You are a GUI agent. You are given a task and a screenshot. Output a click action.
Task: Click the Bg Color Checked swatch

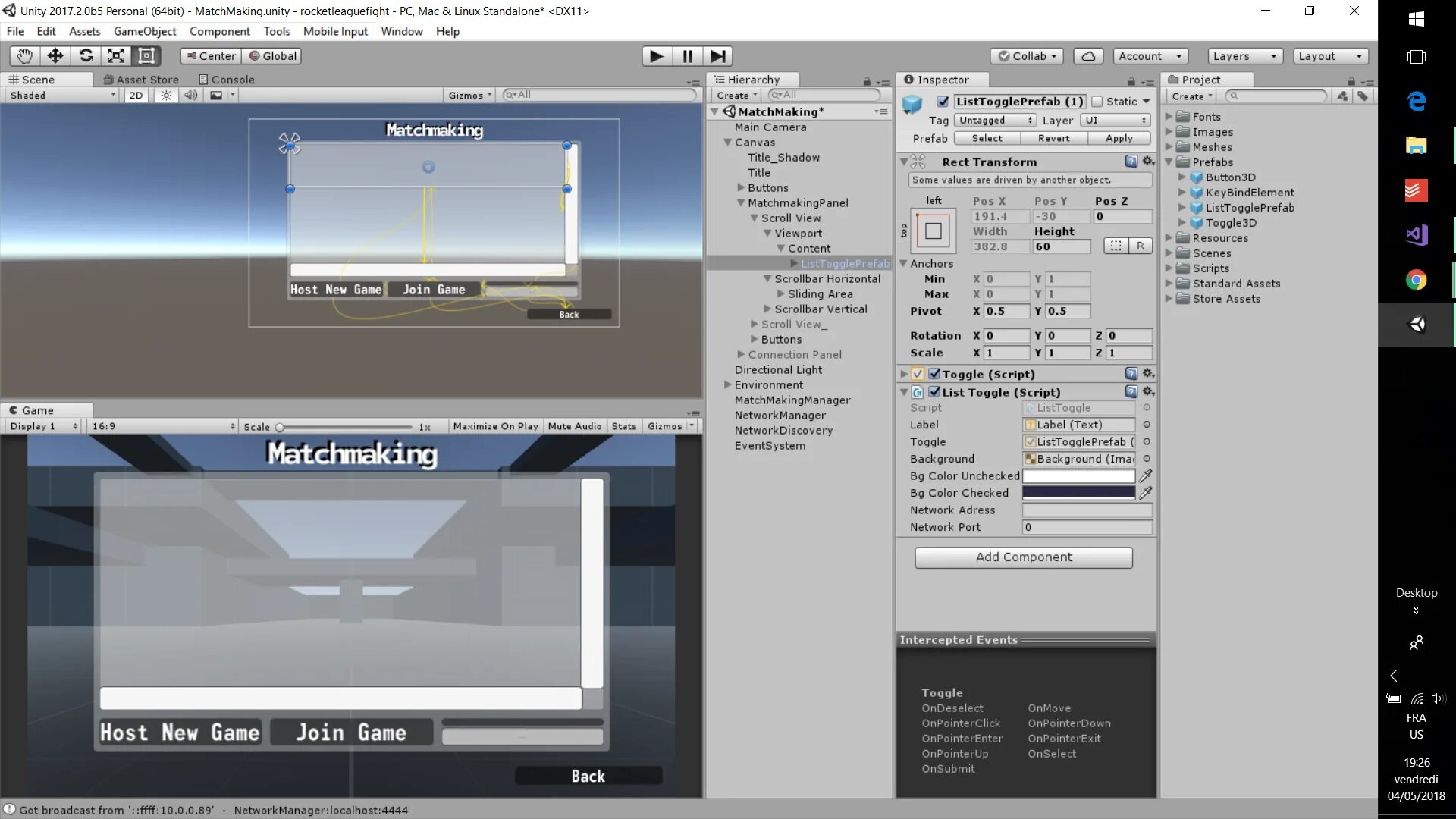coord(1078,493)
